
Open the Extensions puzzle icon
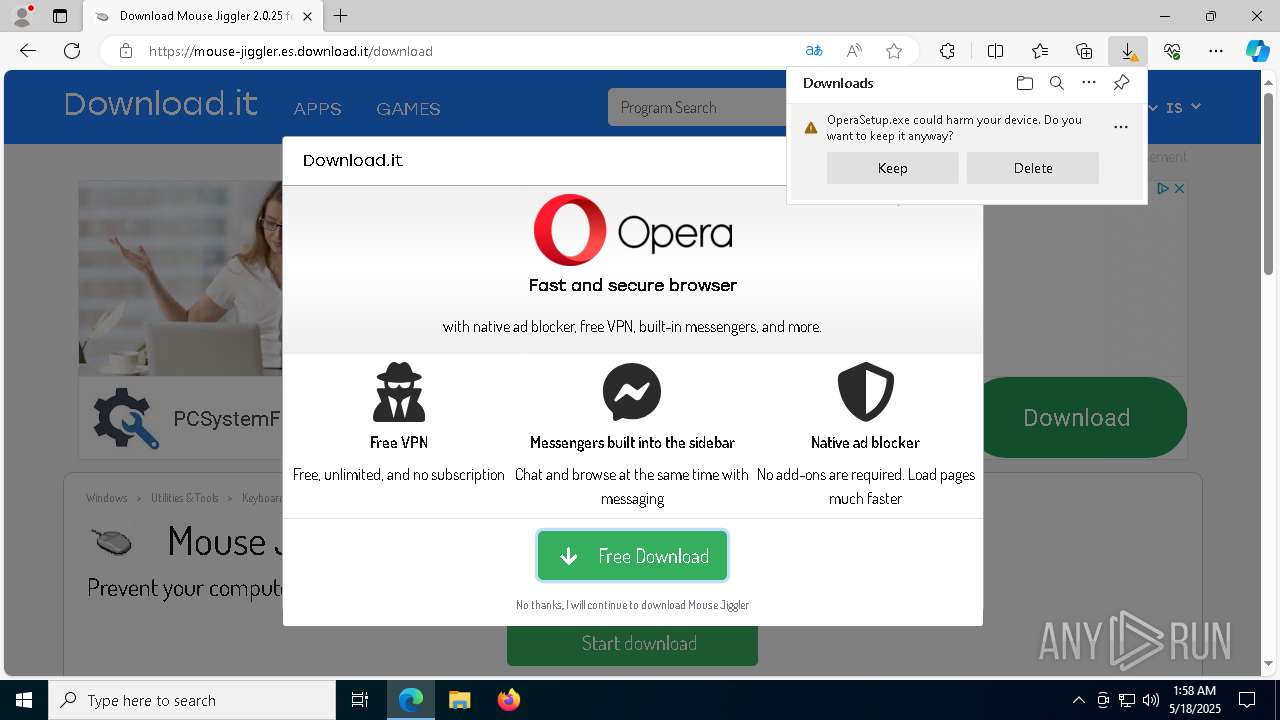pyautogui.click(x=947, y=51)
